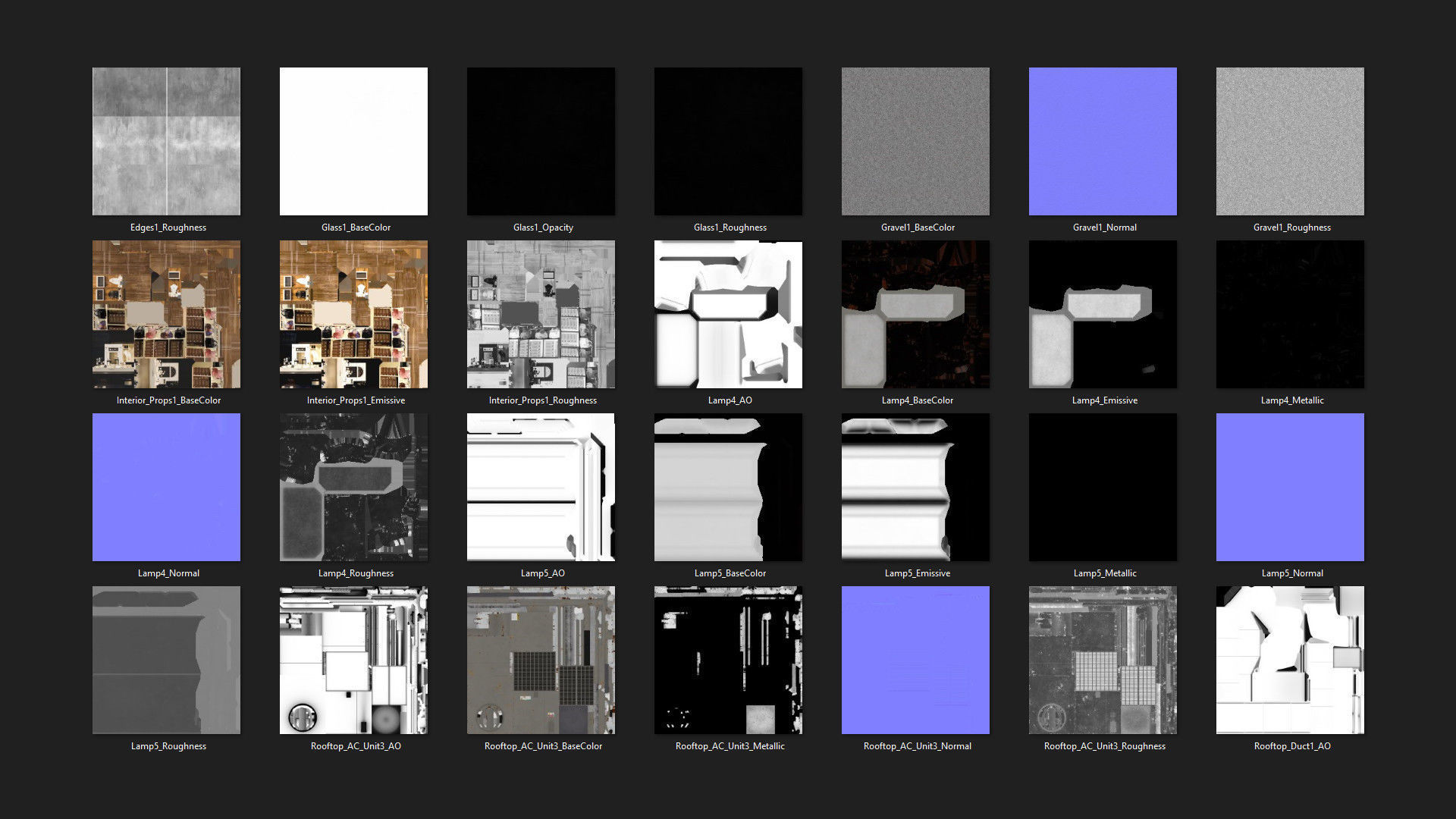Open the Interior_Props1_Emissive thumbnail

click(x=353, y=314)
